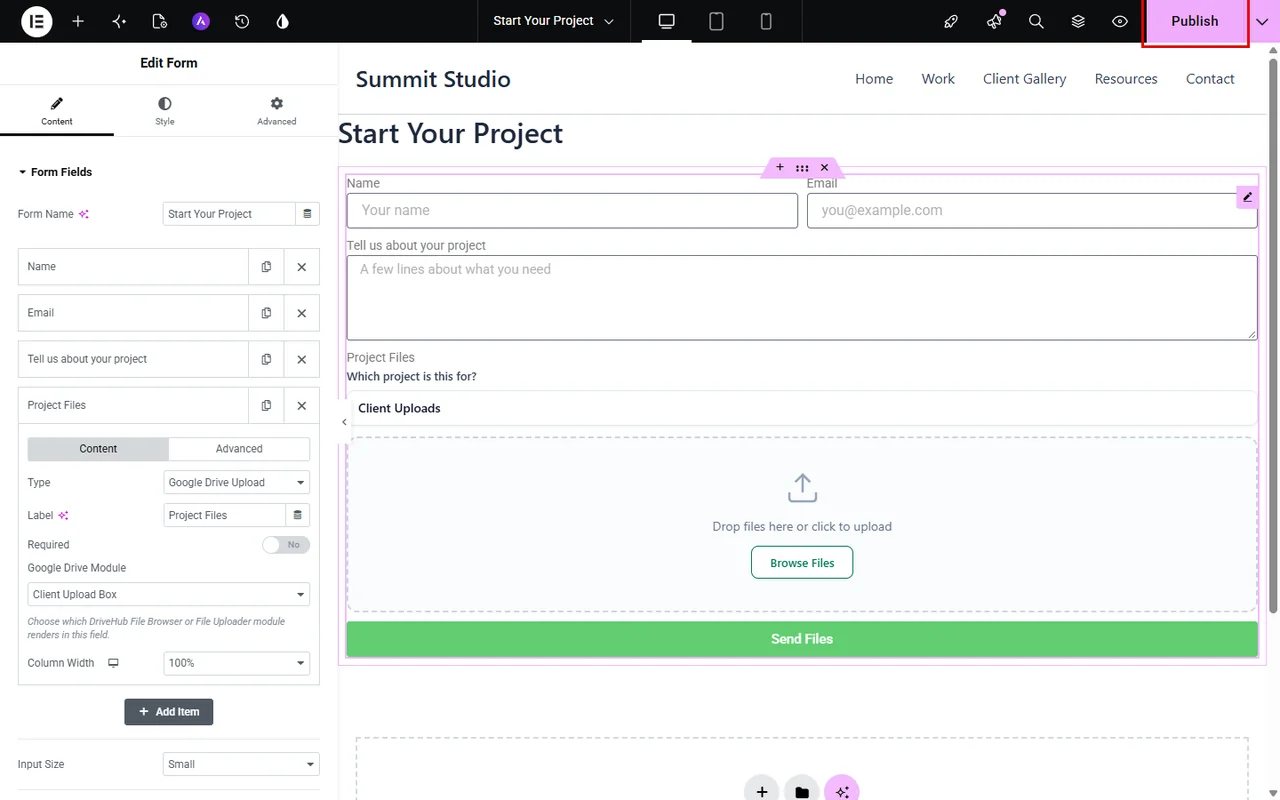Click the rocket icon in top bar
1280x800 pixels.
pos(951,21)
